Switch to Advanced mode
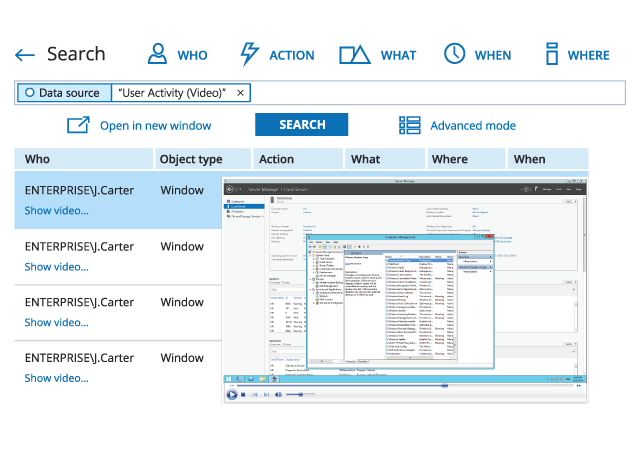 (x=457, y=125)
